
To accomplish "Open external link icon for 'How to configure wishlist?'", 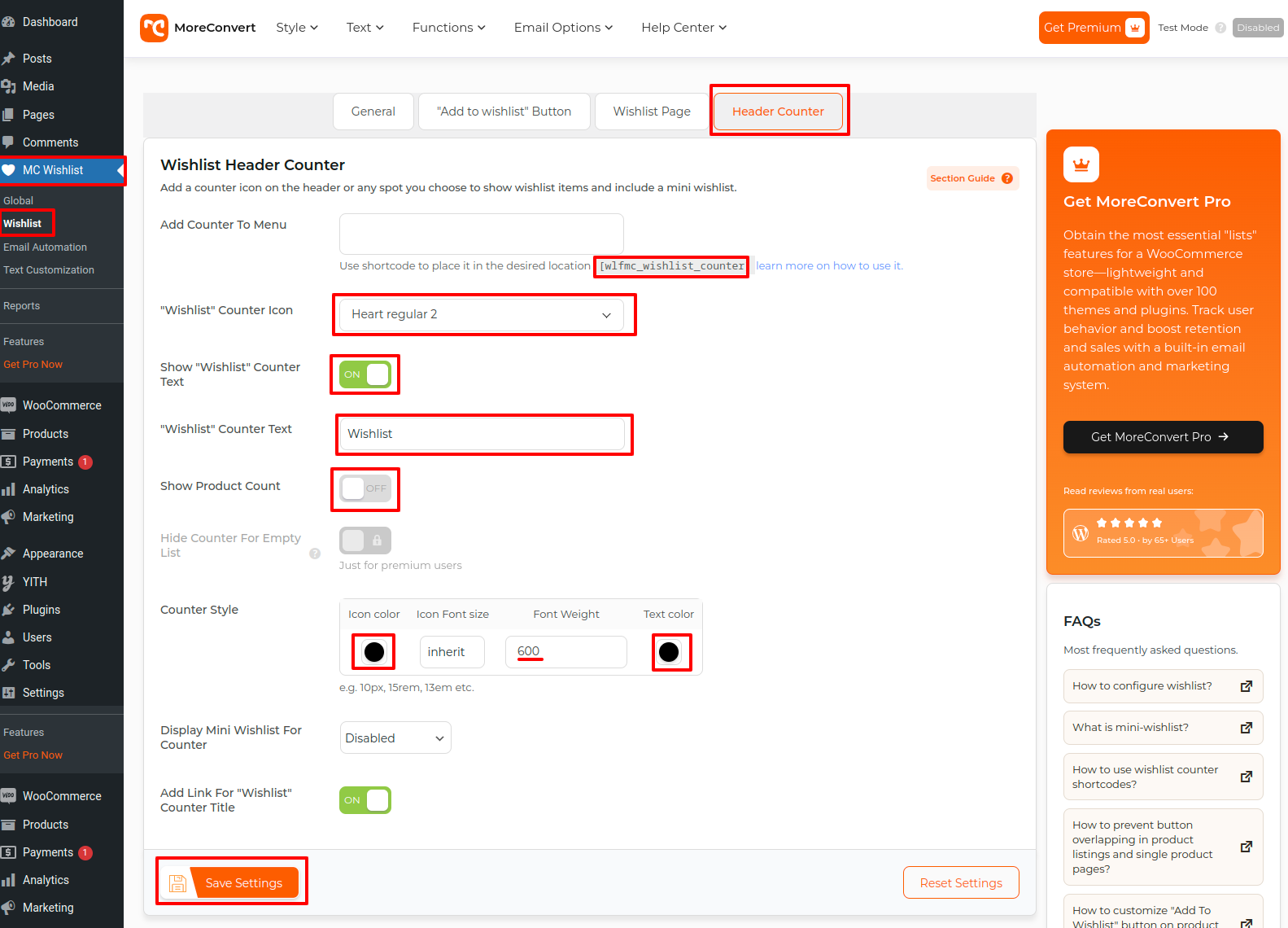I will point(1246,686).
